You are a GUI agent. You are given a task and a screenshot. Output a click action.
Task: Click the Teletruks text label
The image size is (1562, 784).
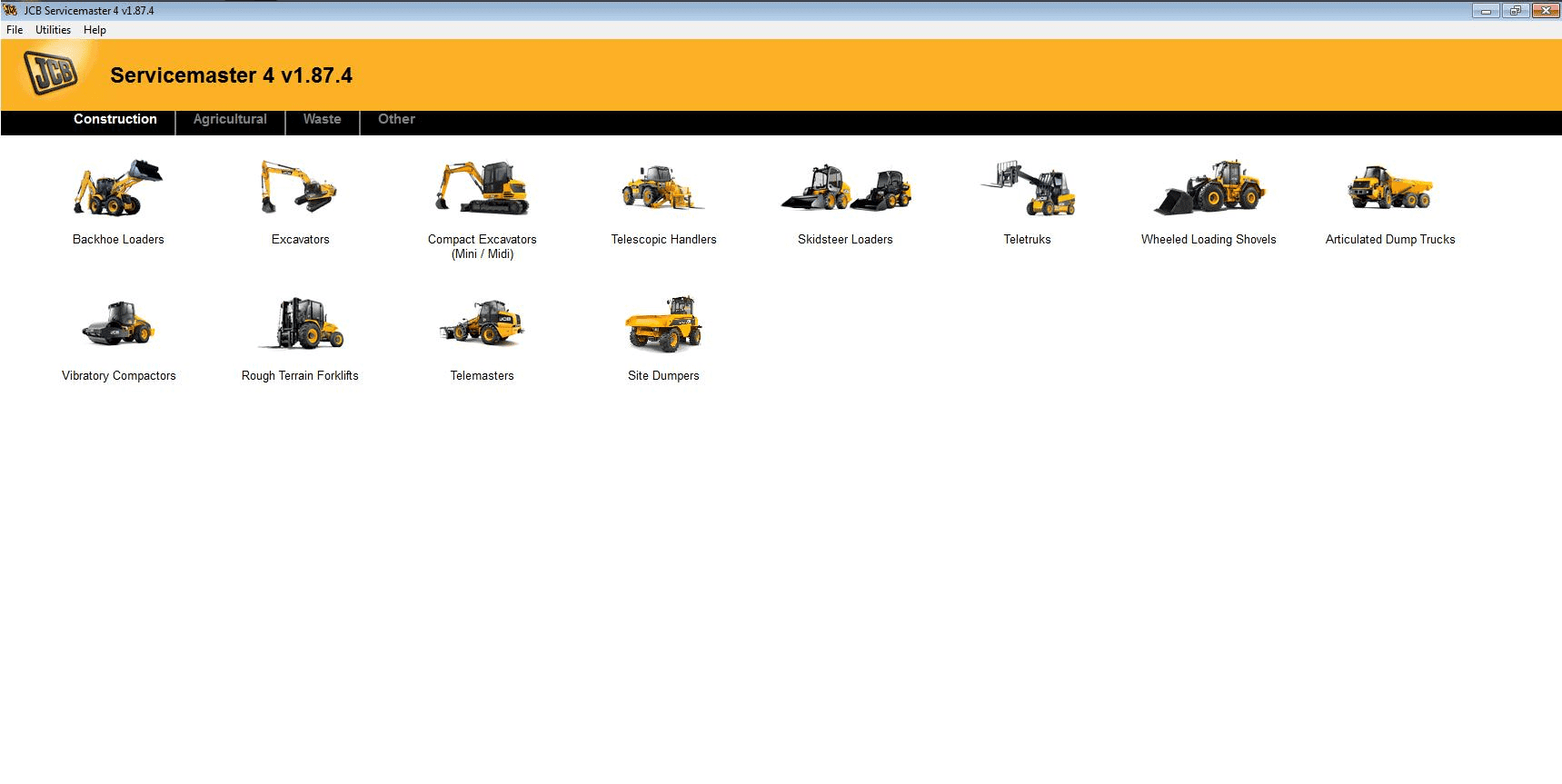tap(1027, 240)
